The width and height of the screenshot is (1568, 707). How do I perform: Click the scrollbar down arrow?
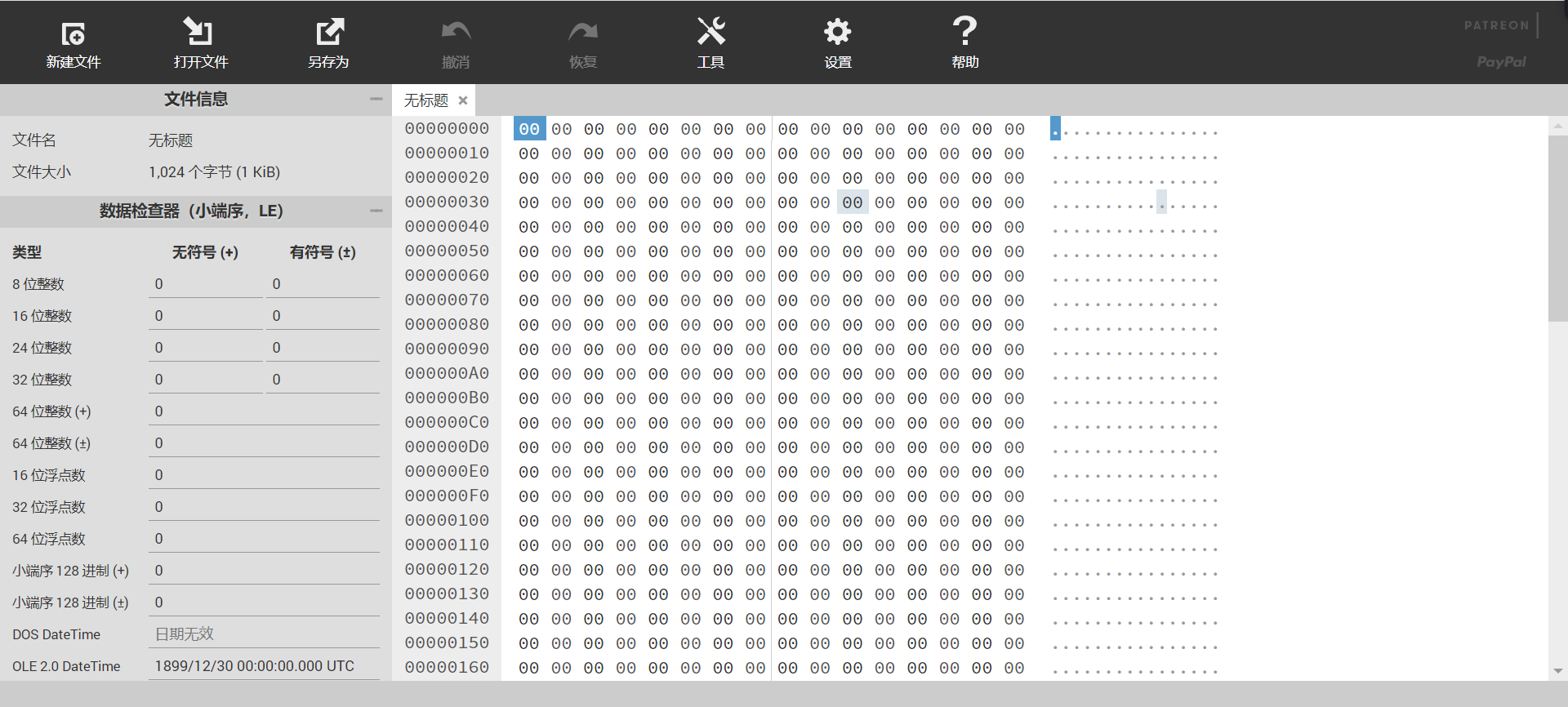1557,671
